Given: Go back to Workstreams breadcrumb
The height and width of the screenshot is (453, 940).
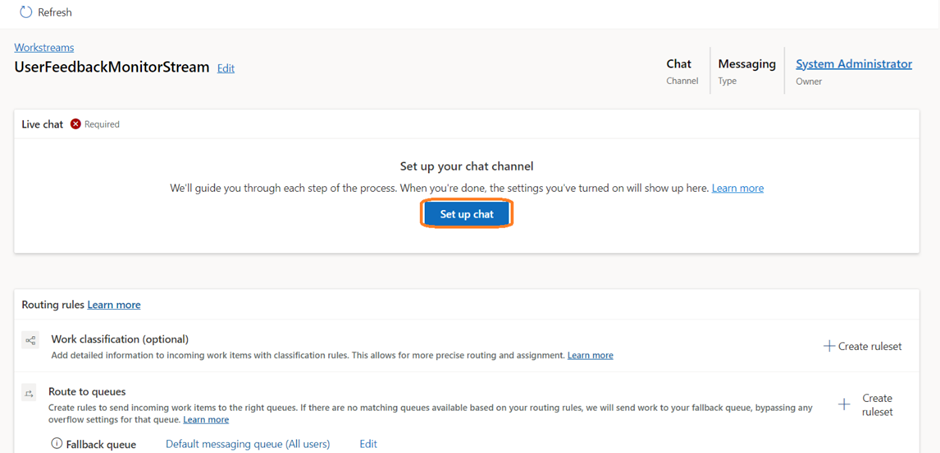Looking at the screenshot, I should point(44,47).
